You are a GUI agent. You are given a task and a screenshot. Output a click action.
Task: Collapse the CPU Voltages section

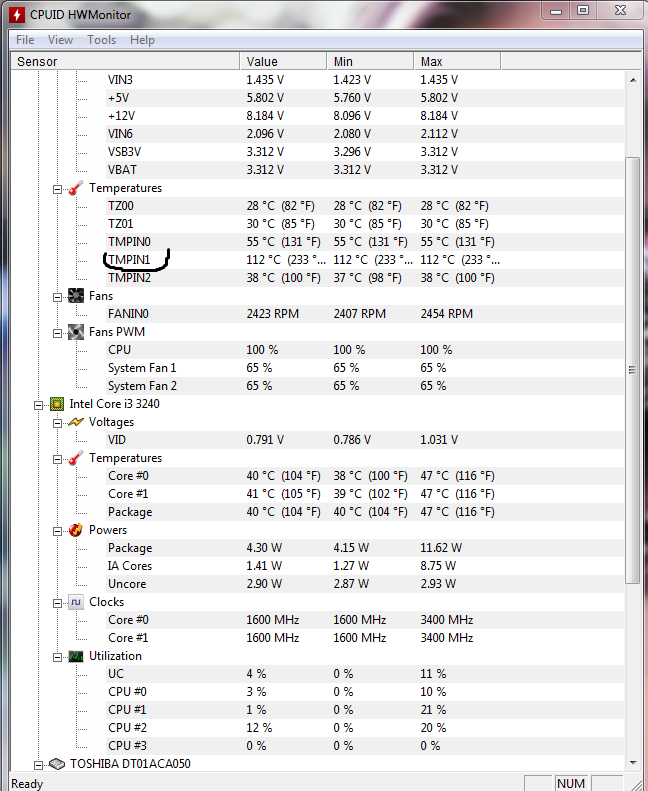(x=57, y=423)
